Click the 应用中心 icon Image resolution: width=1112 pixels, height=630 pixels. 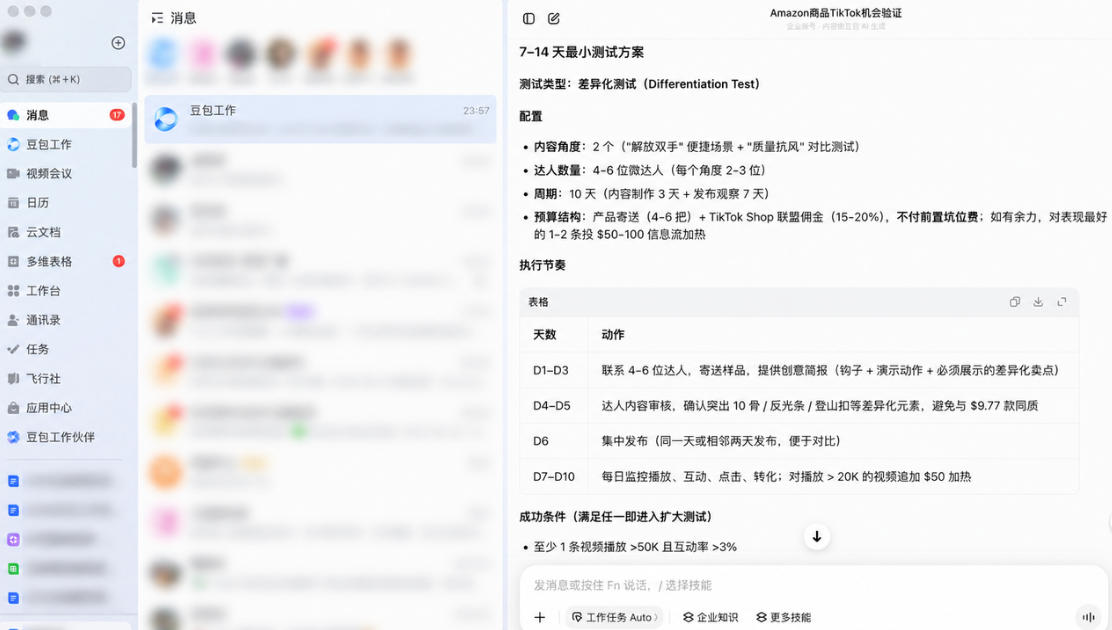point(13,408)
